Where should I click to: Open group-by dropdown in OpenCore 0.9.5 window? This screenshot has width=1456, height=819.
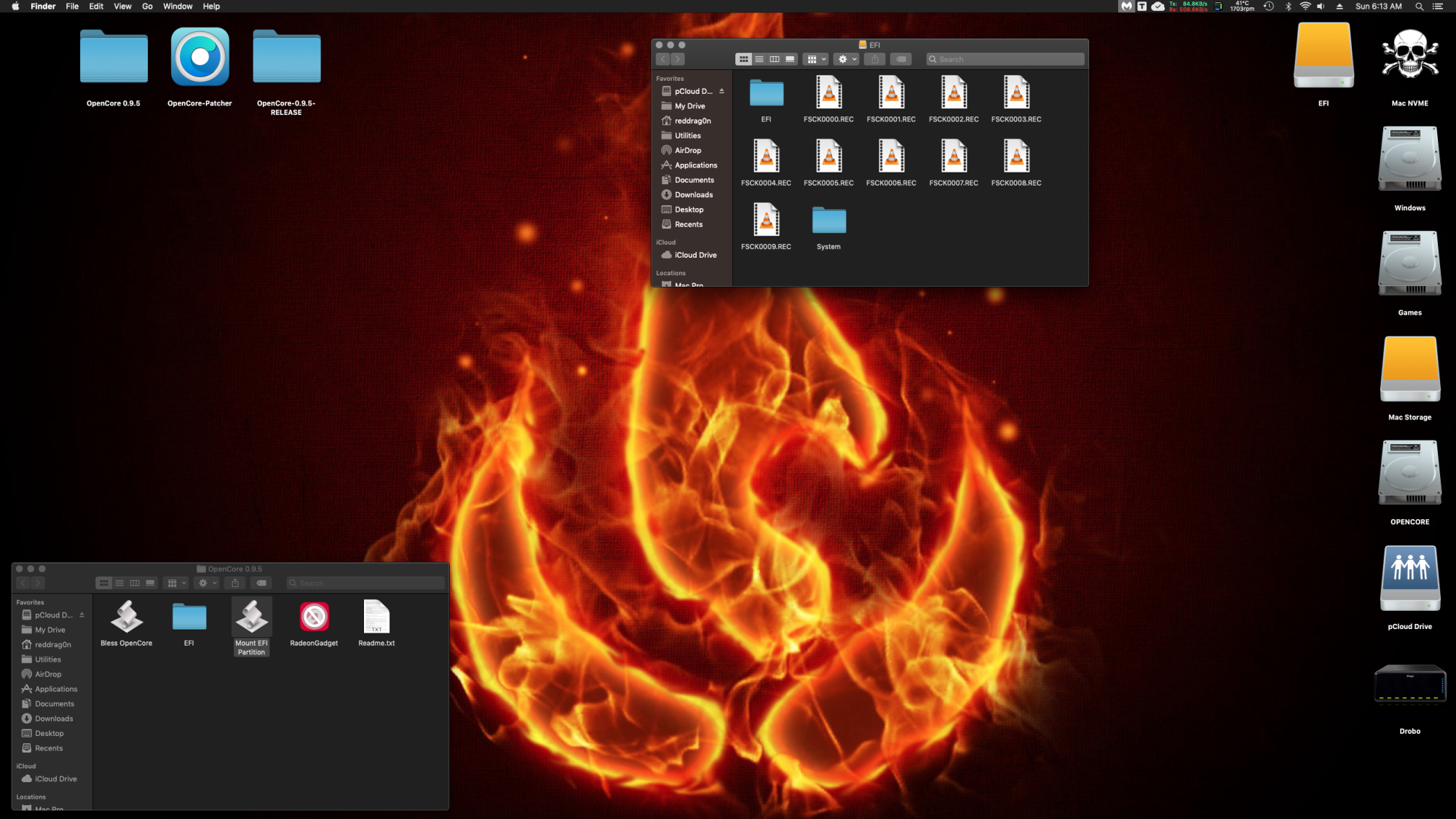pos(176,583)
